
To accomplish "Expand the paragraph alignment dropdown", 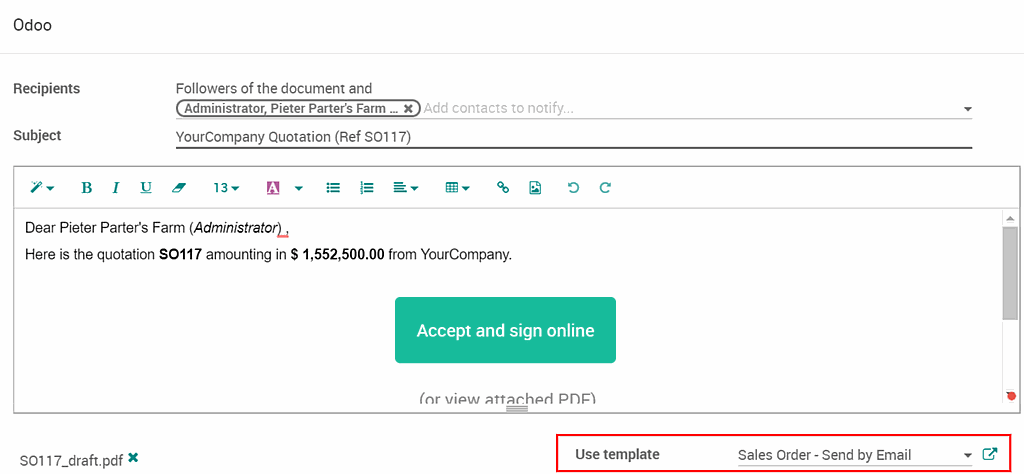I will [406, 188].
